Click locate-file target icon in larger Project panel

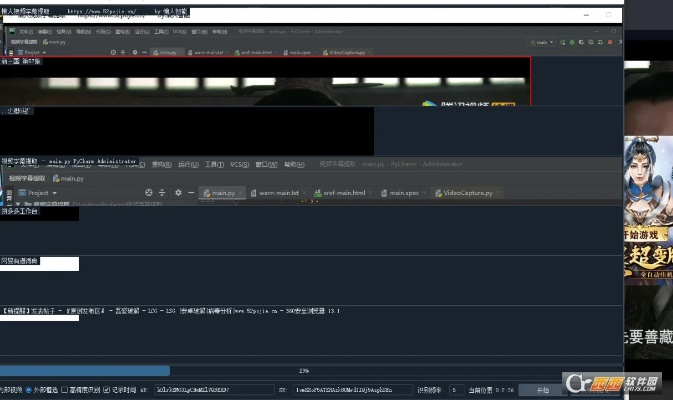(x=149, y=193)
